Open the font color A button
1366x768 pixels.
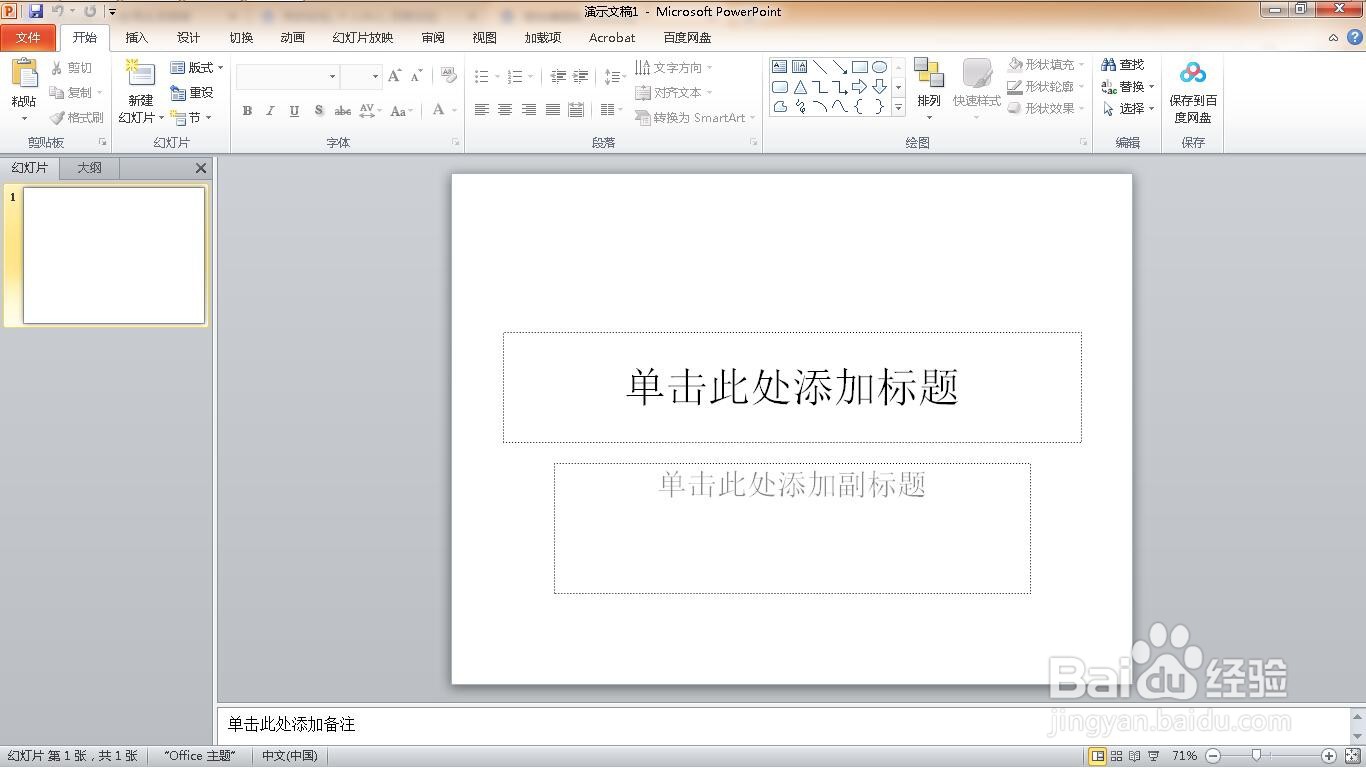coord(444,111)
